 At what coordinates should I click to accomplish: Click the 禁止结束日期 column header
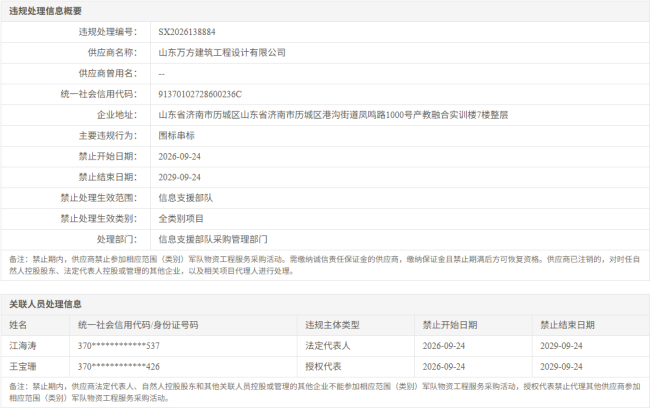pyautogui.click(x=567, y=325)
